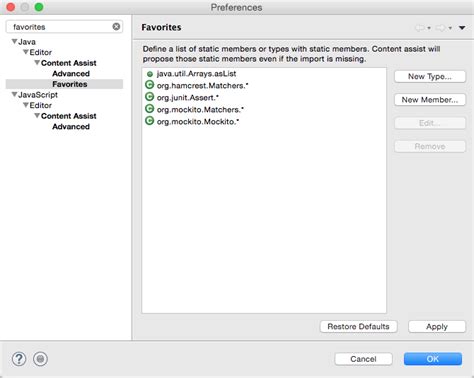Viewport: 474px width, 378px height.
Task: Click the disabled Remove button
Action: tap(430, 146)
